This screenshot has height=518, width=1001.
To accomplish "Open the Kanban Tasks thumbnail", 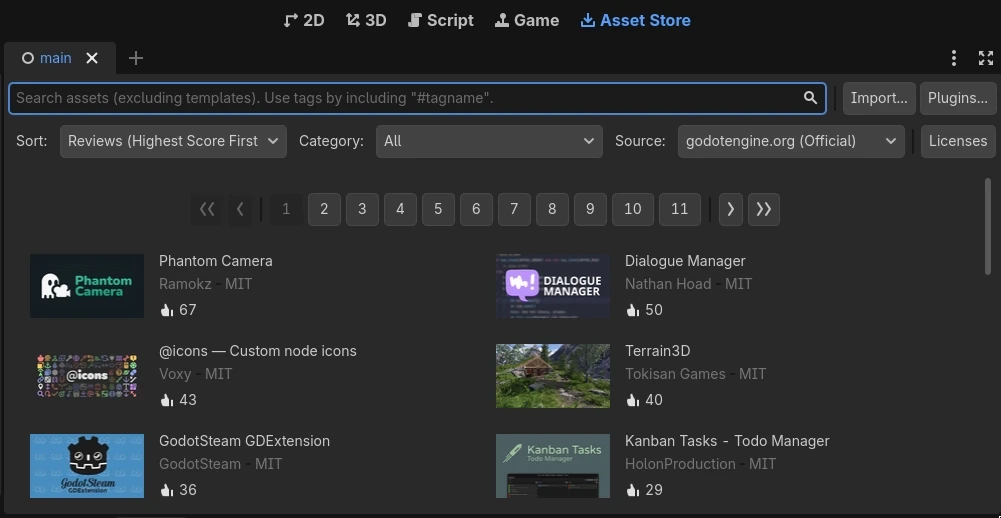I will [x=553, y=466].
